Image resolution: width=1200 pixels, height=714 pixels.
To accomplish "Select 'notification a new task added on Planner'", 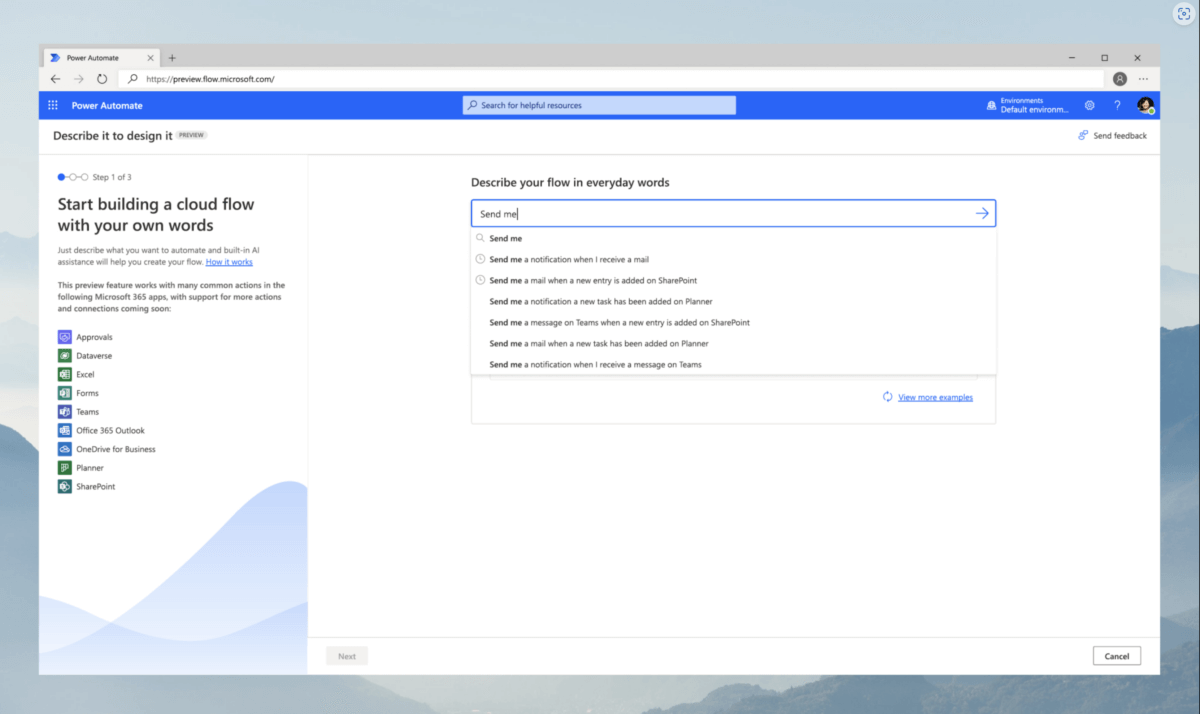I will click(733, 301).
